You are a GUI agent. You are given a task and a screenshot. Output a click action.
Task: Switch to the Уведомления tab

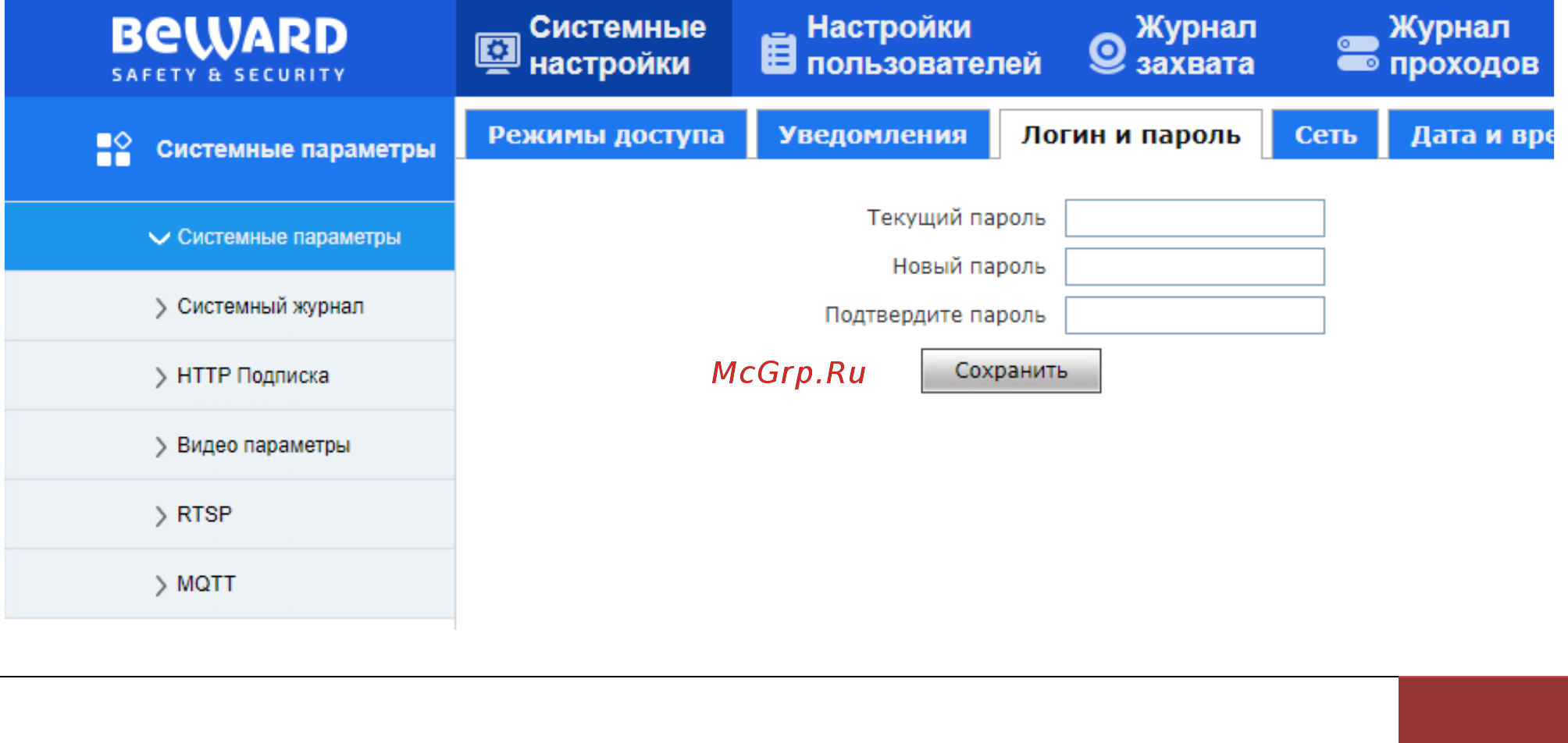tap(873, 135)
